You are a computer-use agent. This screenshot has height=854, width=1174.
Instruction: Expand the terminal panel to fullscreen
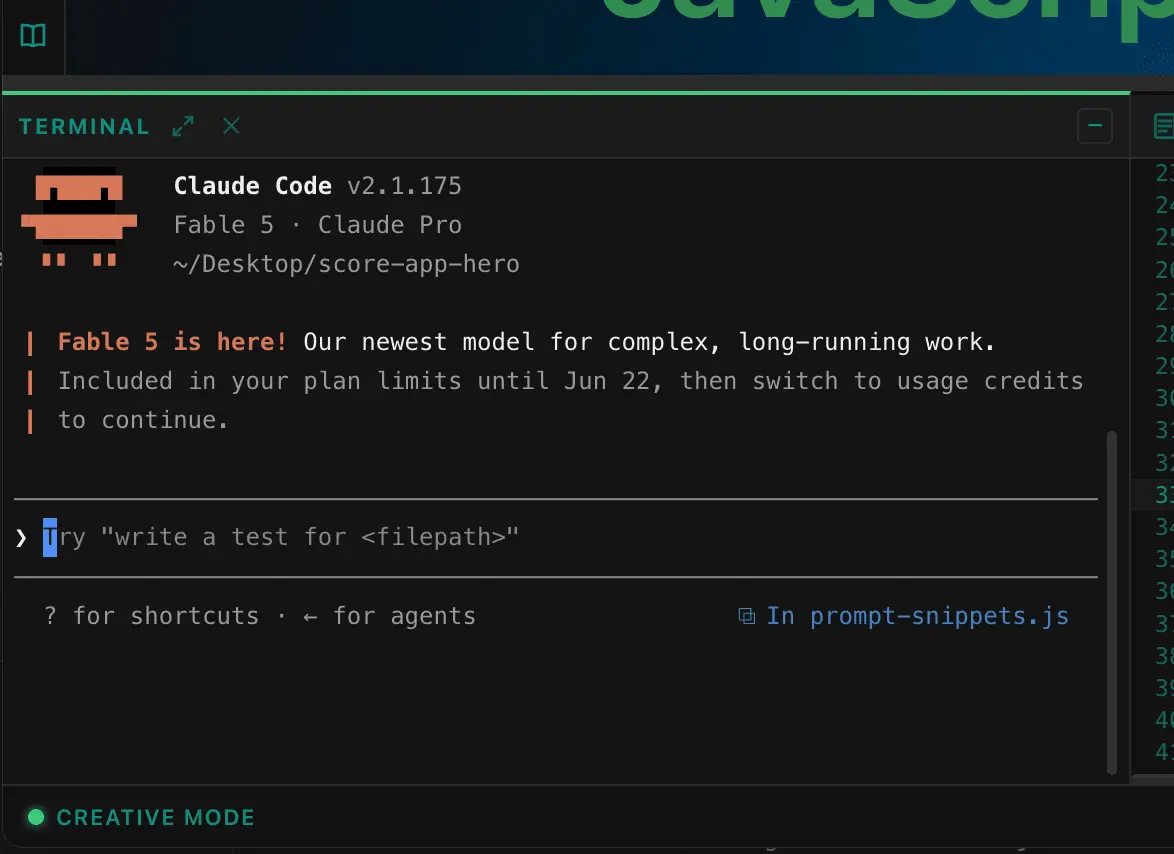183,126
